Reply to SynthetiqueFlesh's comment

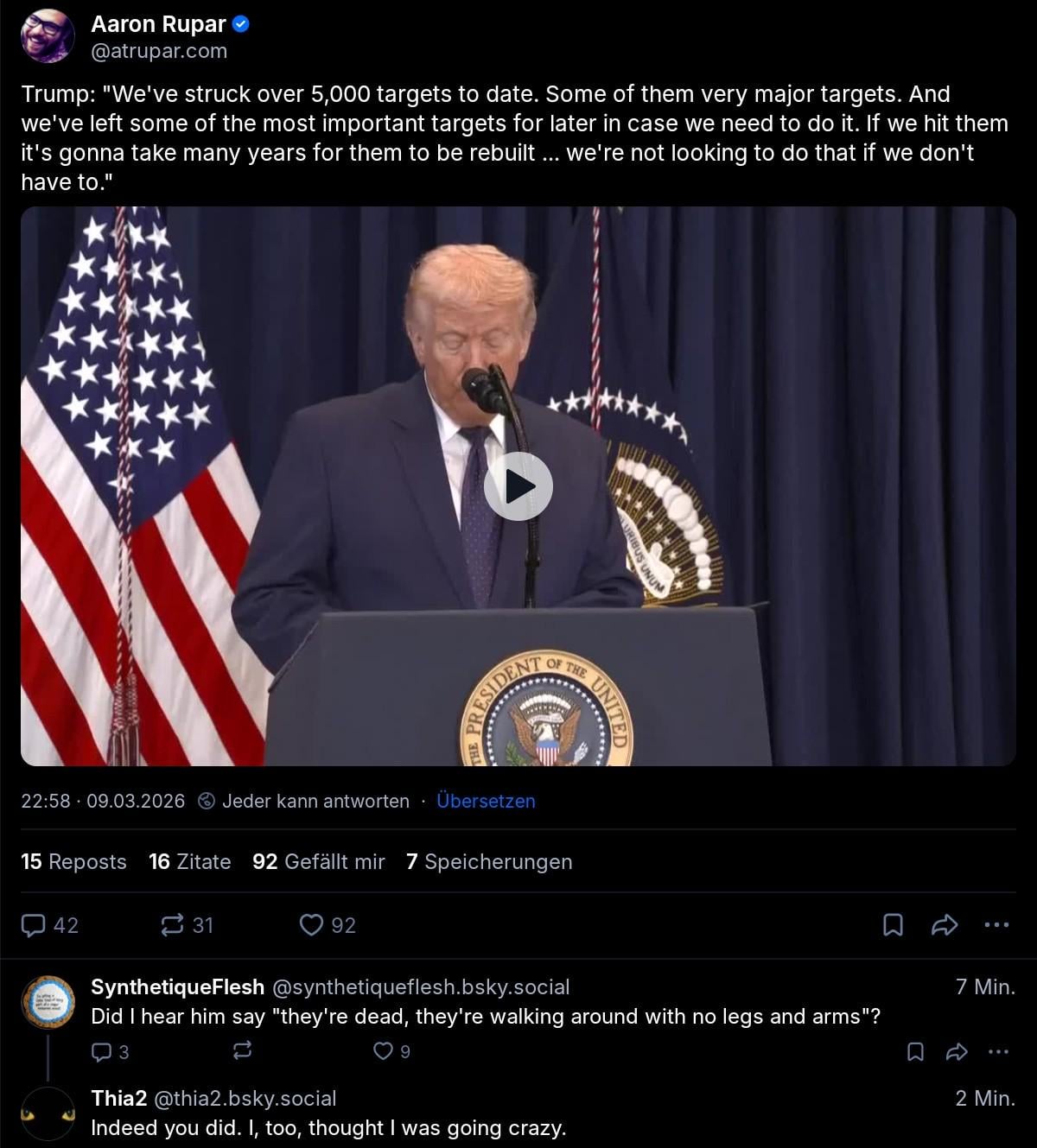[x=110, y=1051]
